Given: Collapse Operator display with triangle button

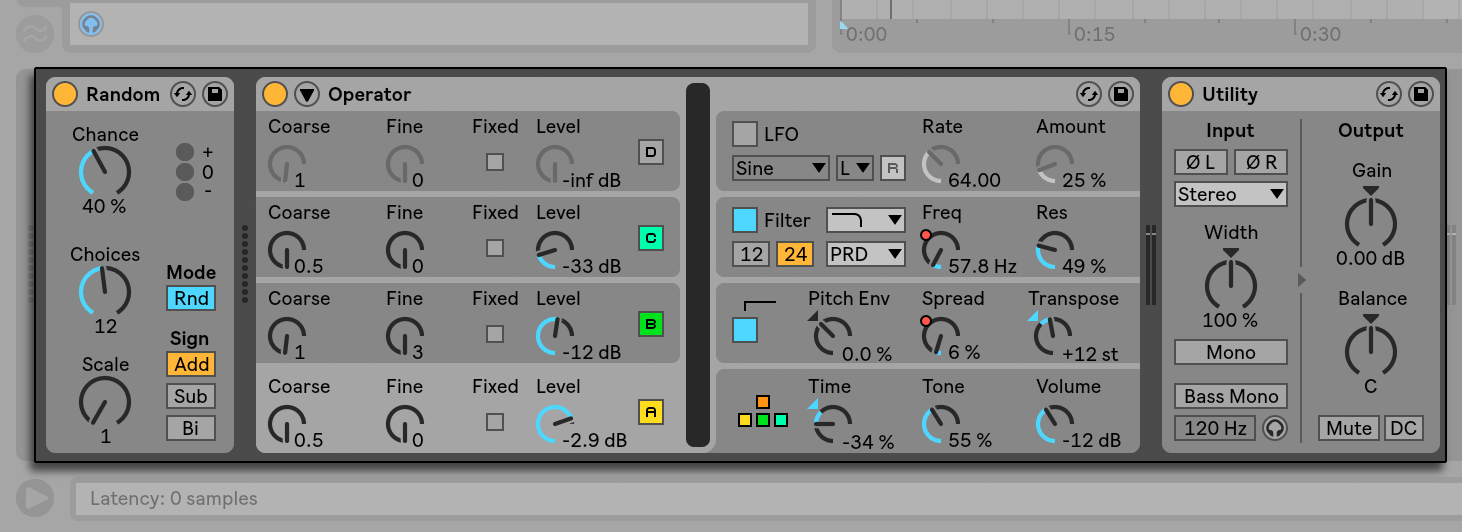Looking at the screenshot, I should [x=307, y=94].
